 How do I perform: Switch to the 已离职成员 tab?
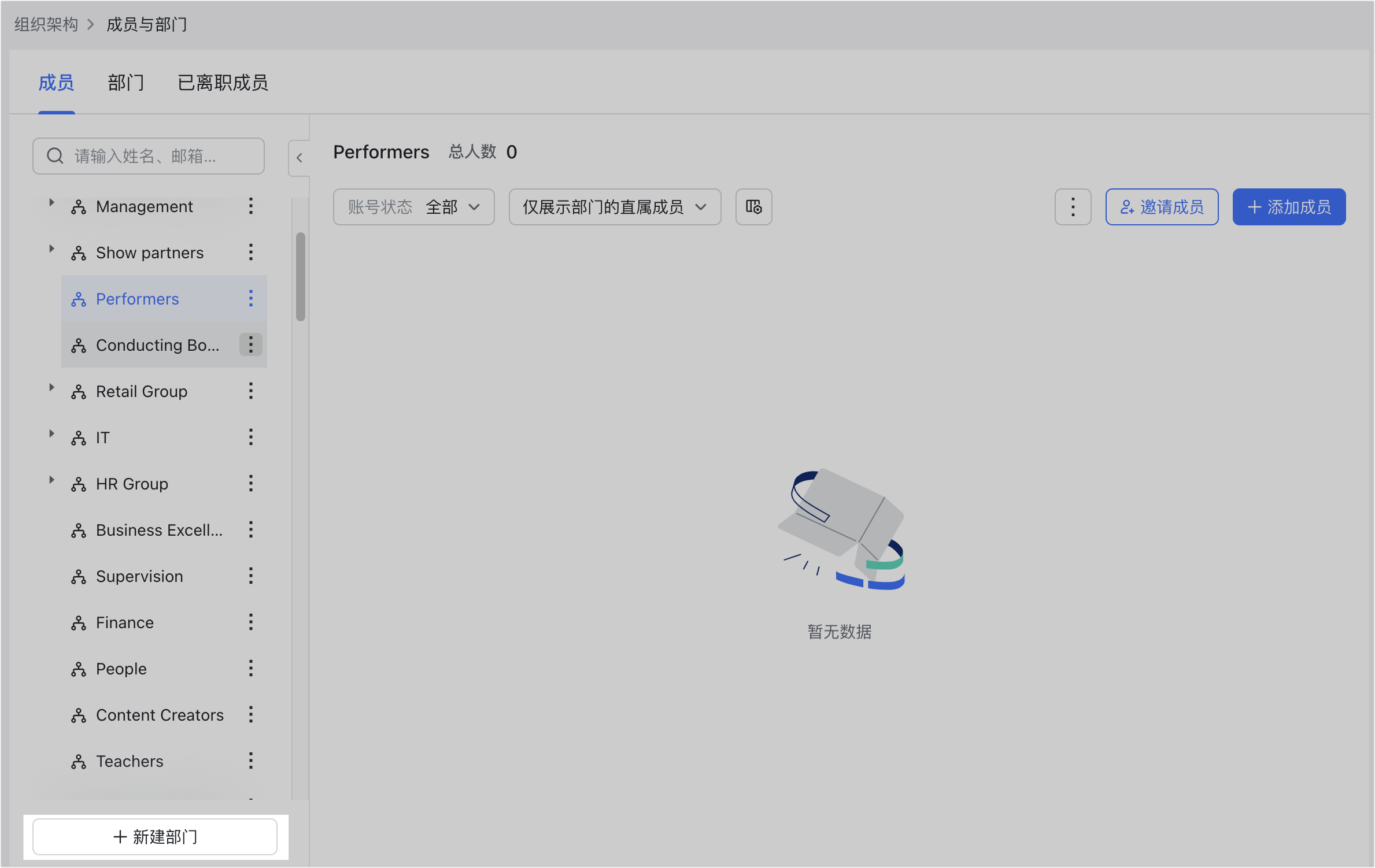pos(223,83)
